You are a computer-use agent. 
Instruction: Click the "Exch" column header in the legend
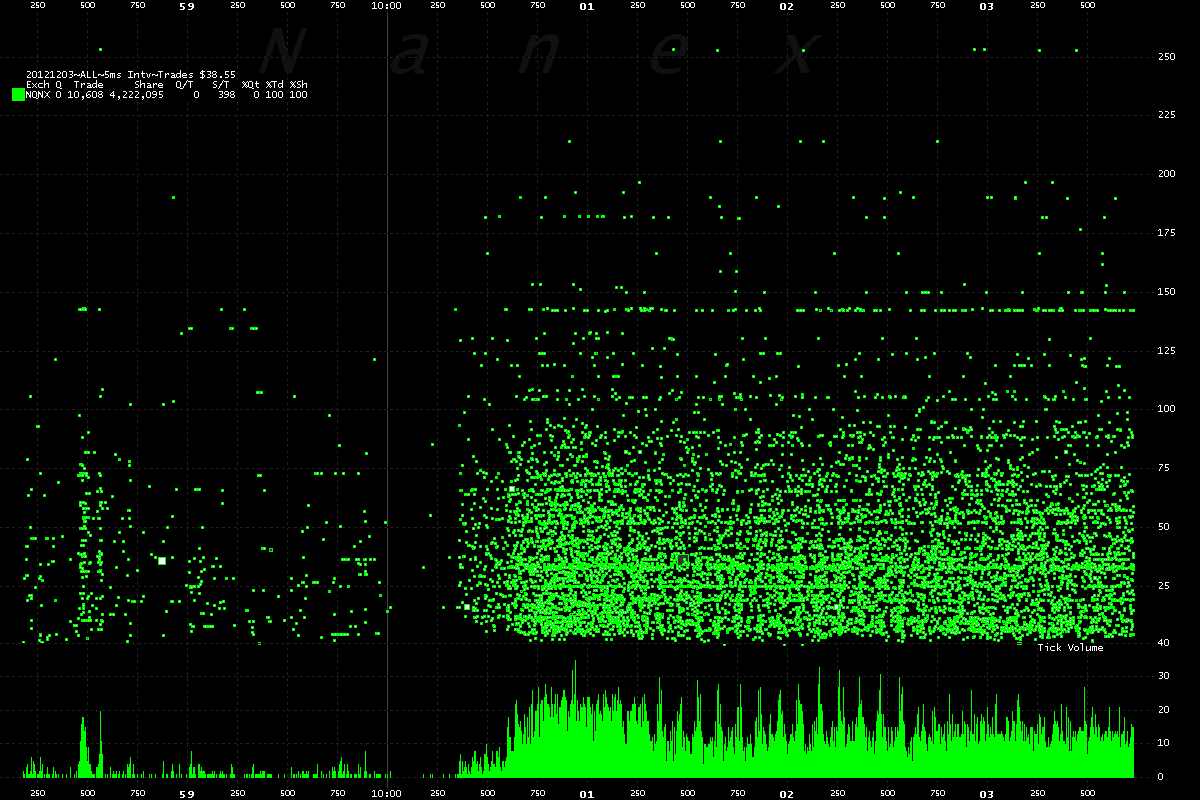point(38,84)
